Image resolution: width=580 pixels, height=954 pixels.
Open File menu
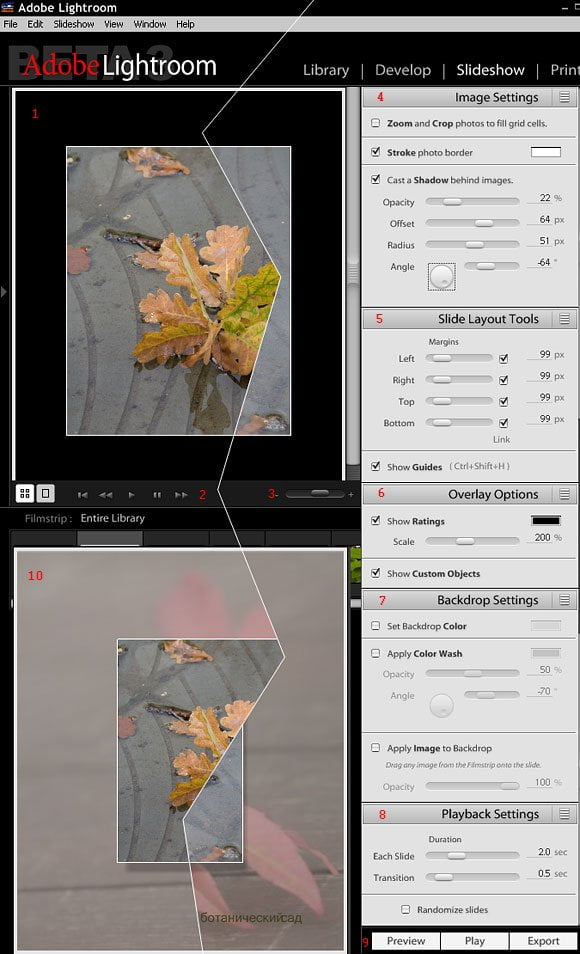point(10,24)
